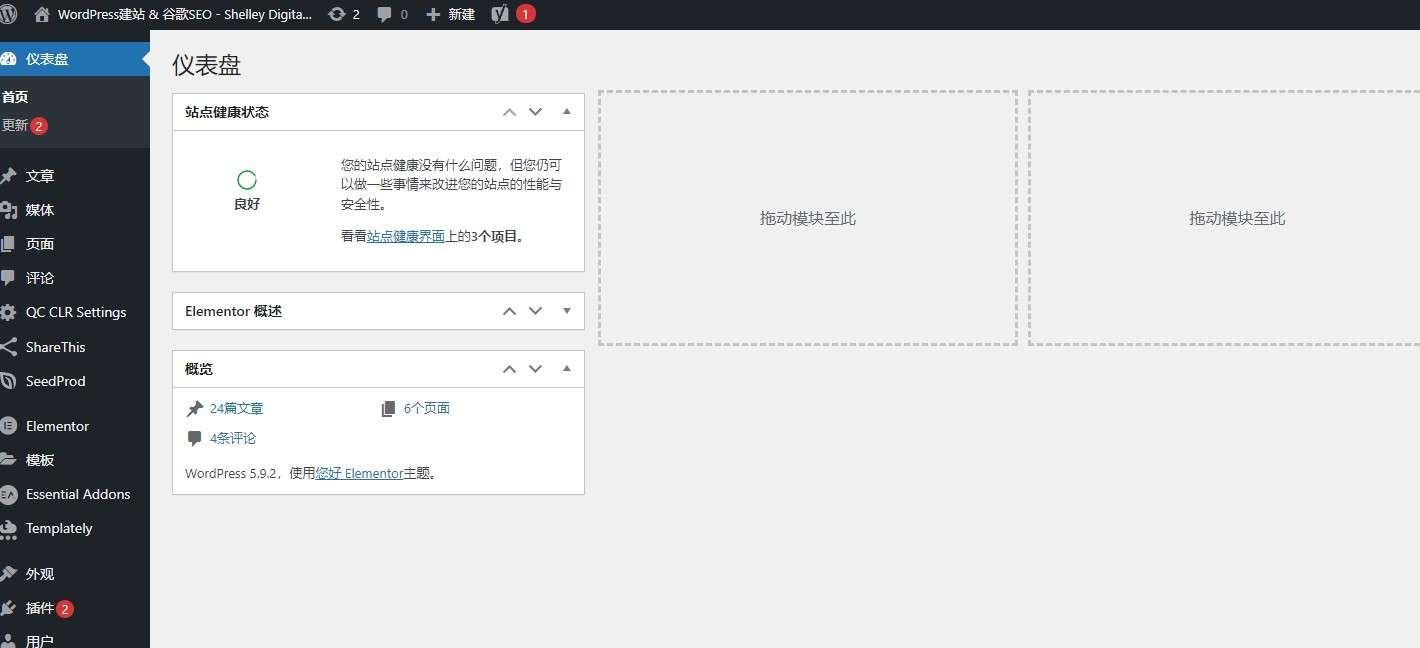Expand the Elementor 概述 widget
1420x648 pixels.
pos(567,311)
